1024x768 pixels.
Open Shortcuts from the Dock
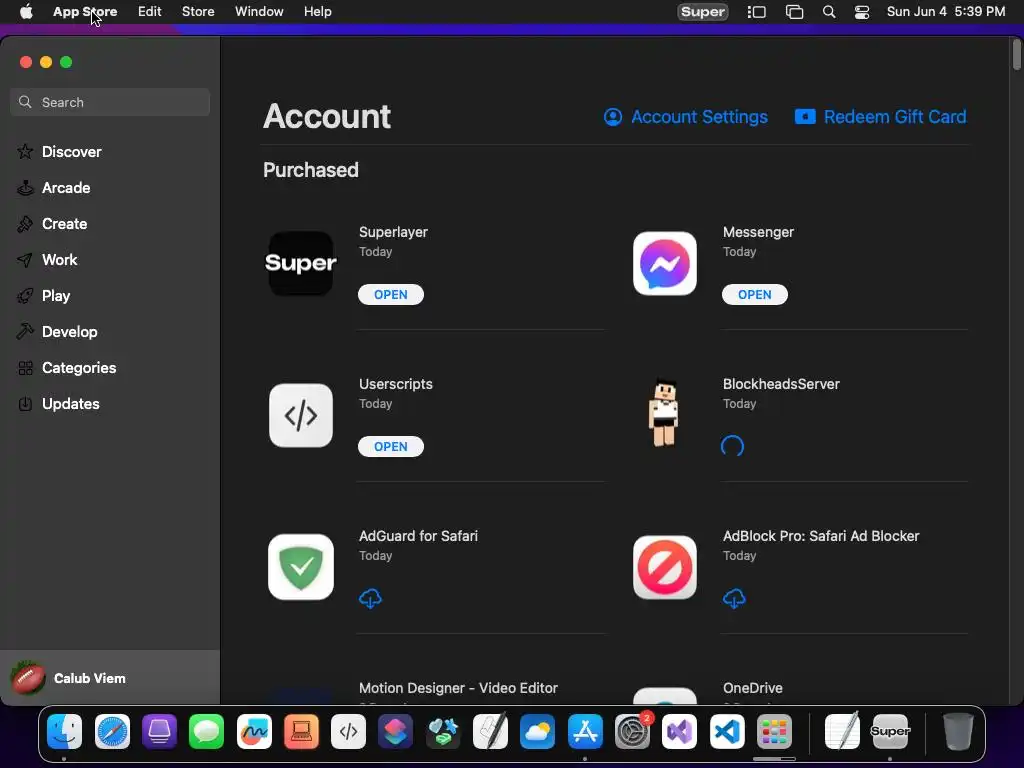[x=396, y=731]
